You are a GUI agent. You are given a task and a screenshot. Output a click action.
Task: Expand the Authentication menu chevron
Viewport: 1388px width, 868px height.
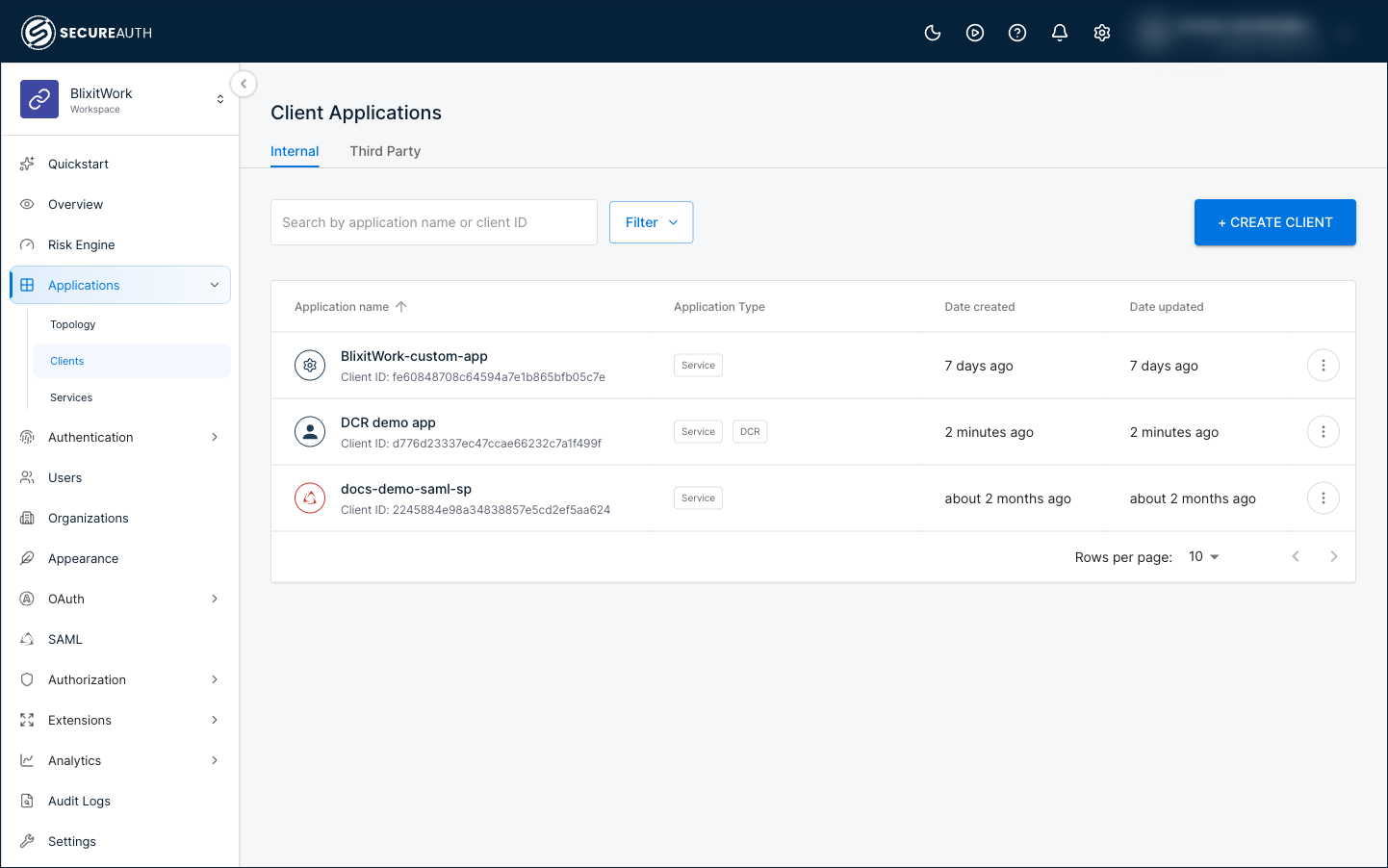tap(215, 437)
